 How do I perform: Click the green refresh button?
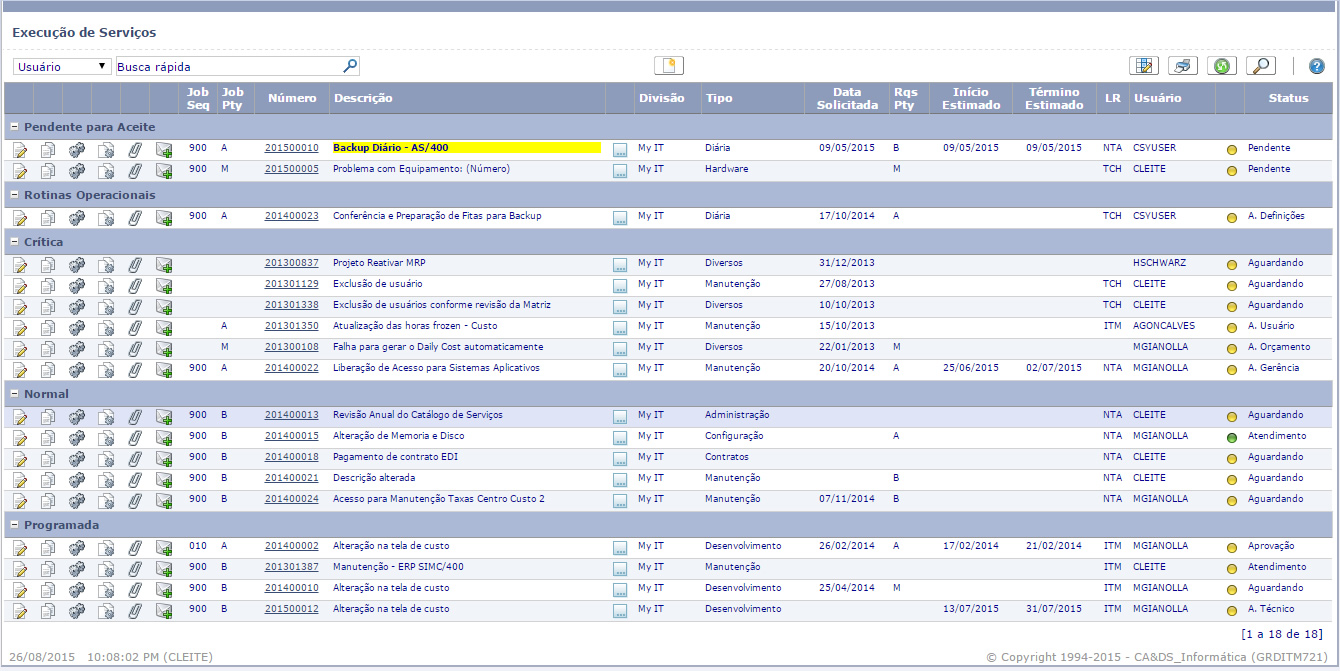coord(1221,66)
